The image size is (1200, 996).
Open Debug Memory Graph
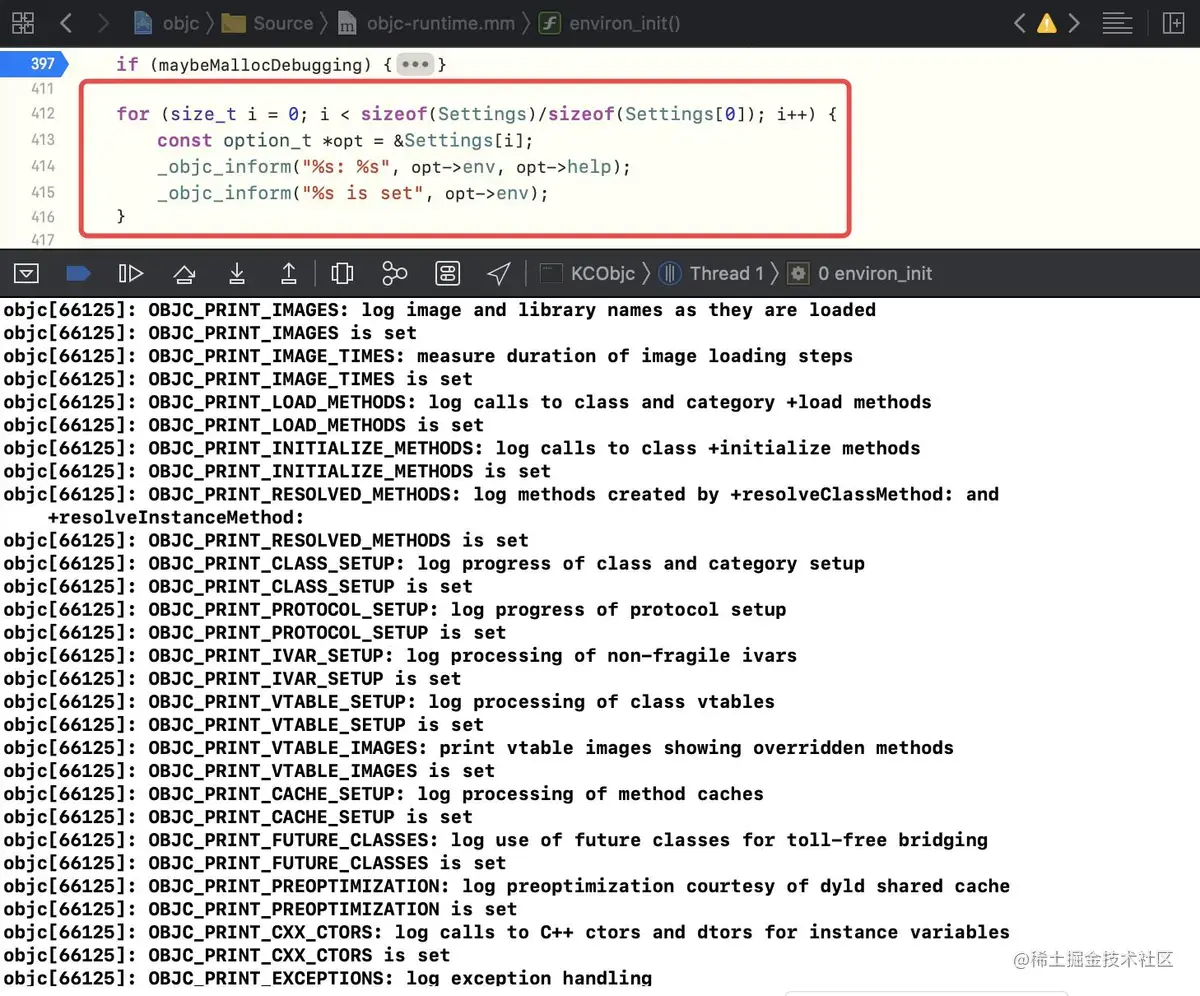click(x=395, y=273)
